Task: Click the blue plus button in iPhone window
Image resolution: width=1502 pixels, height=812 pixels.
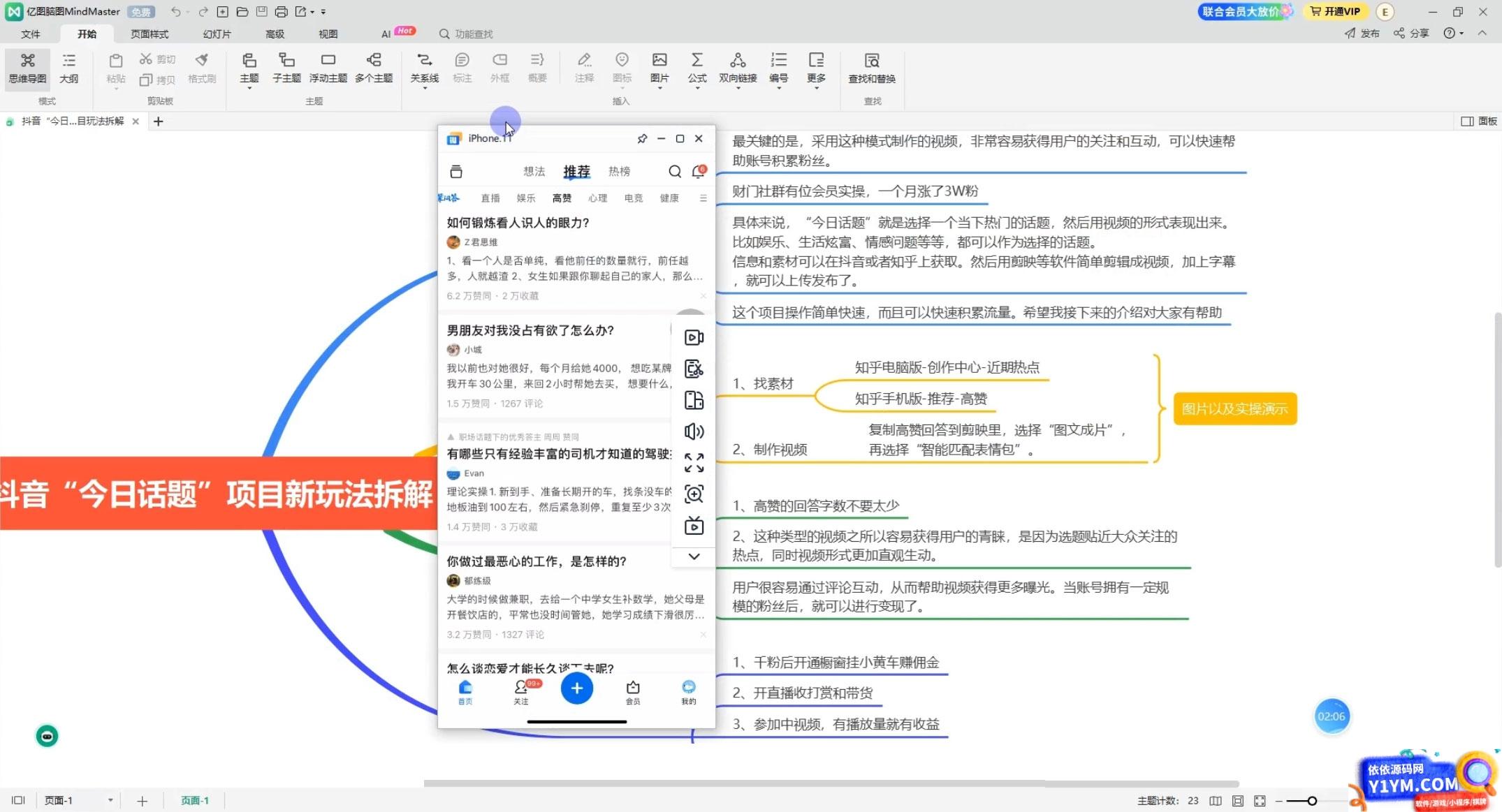Action: pyautogui.click(x=577, y=688)
